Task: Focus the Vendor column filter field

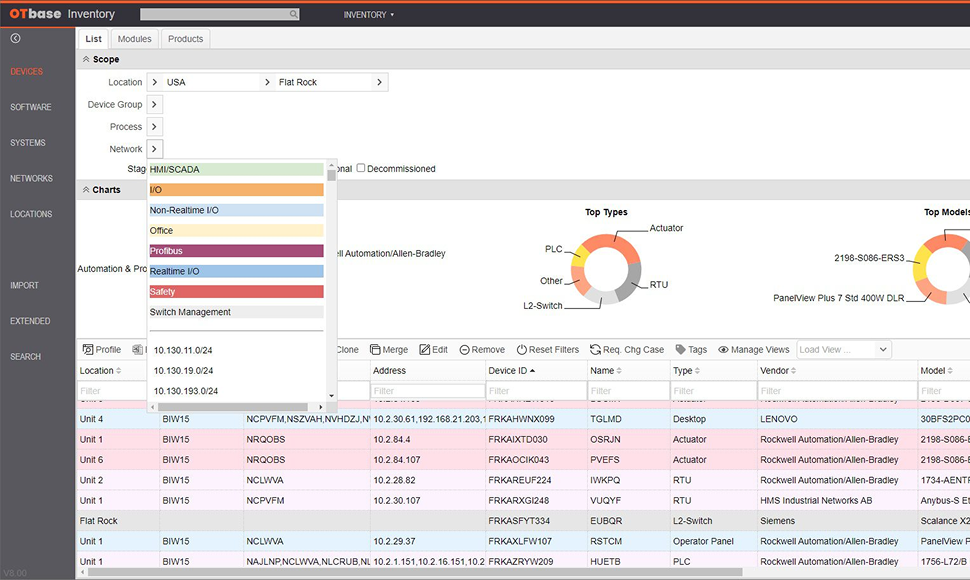Action: point(838,391)
